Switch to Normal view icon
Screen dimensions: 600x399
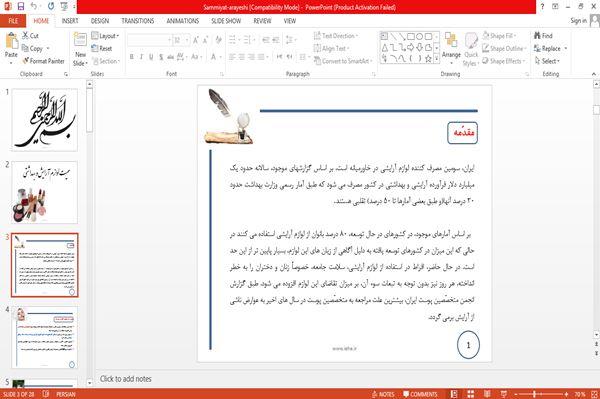[454, 394]
